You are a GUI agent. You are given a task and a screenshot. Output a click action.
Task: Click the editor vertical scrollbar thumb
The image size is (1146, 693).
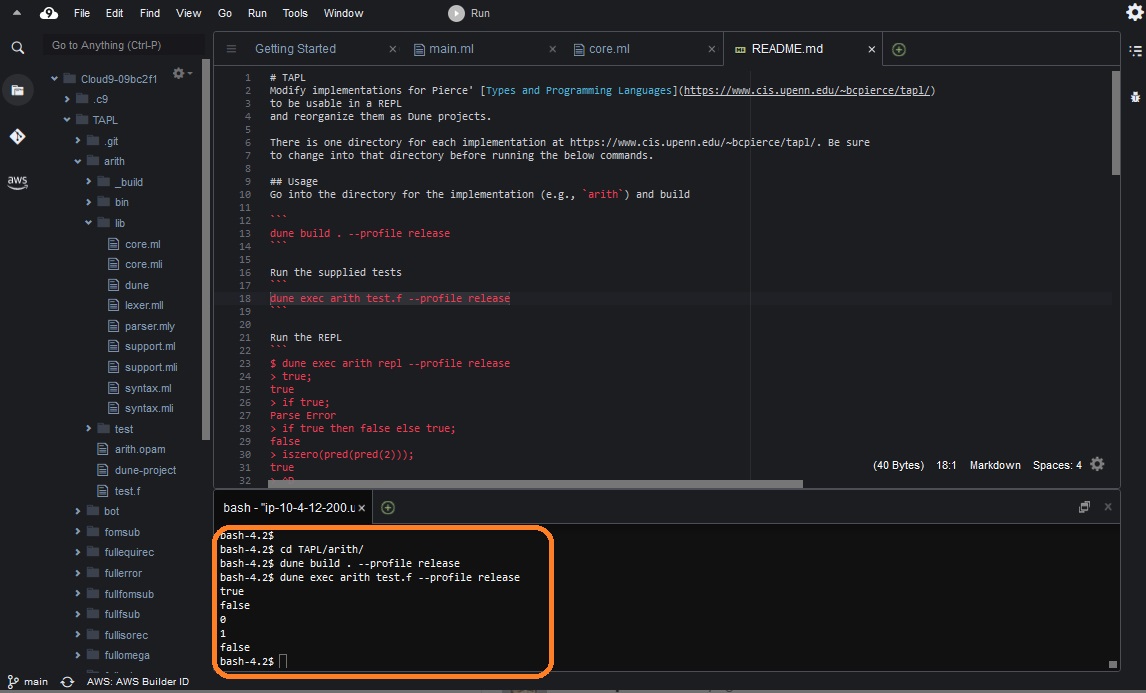point(1115,123)
